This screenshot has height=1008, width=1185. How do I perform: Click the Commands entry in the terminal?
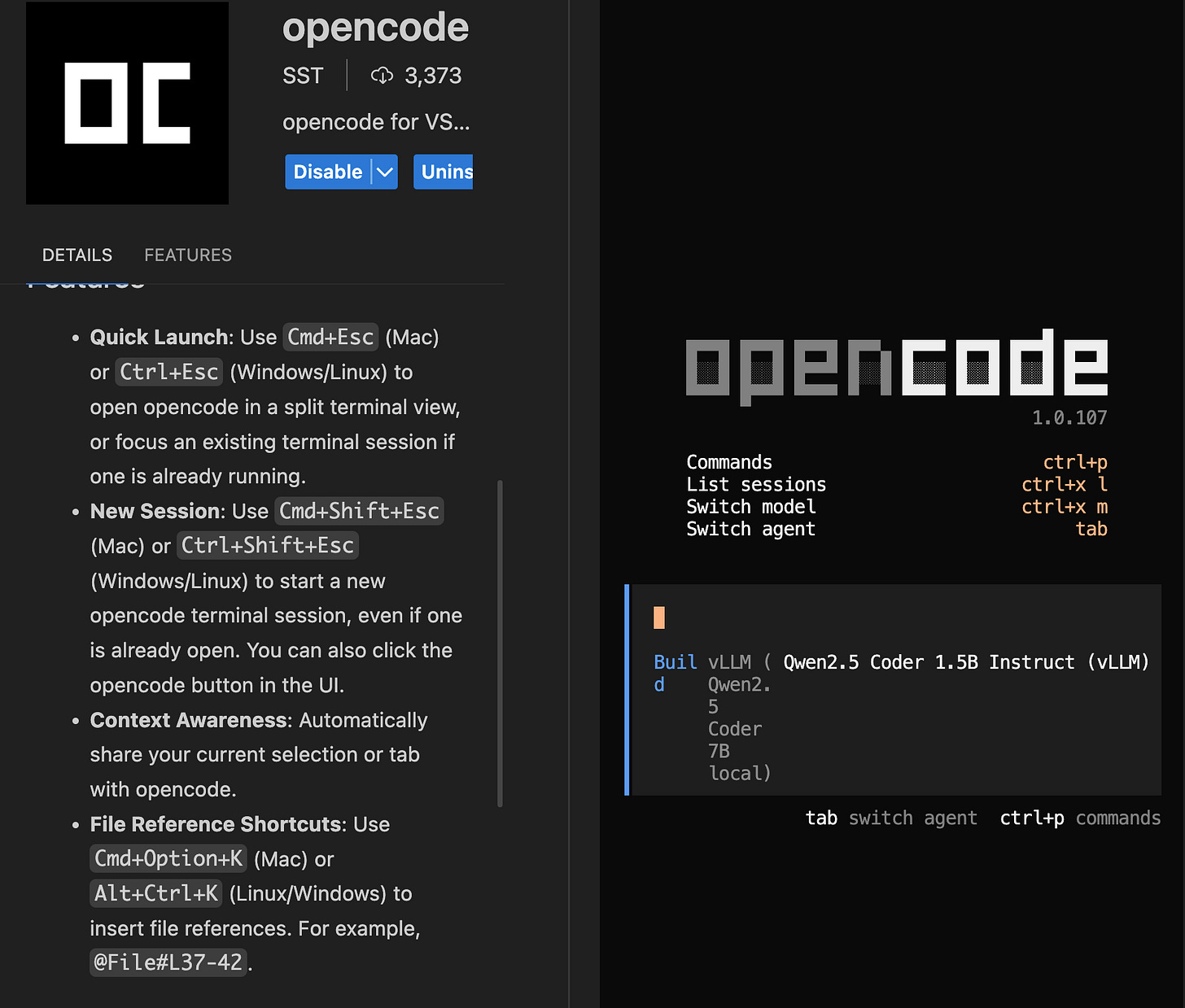(x=729, y=462)
